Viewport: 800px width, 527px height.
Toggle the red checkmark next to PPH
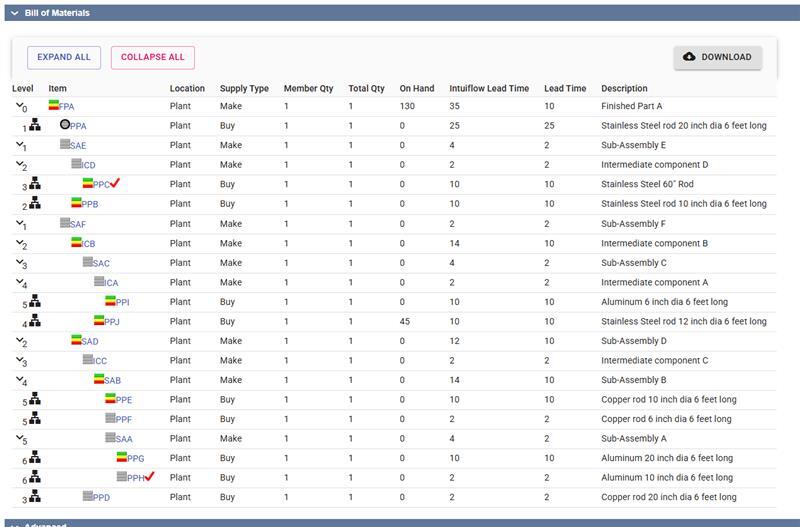150,476
